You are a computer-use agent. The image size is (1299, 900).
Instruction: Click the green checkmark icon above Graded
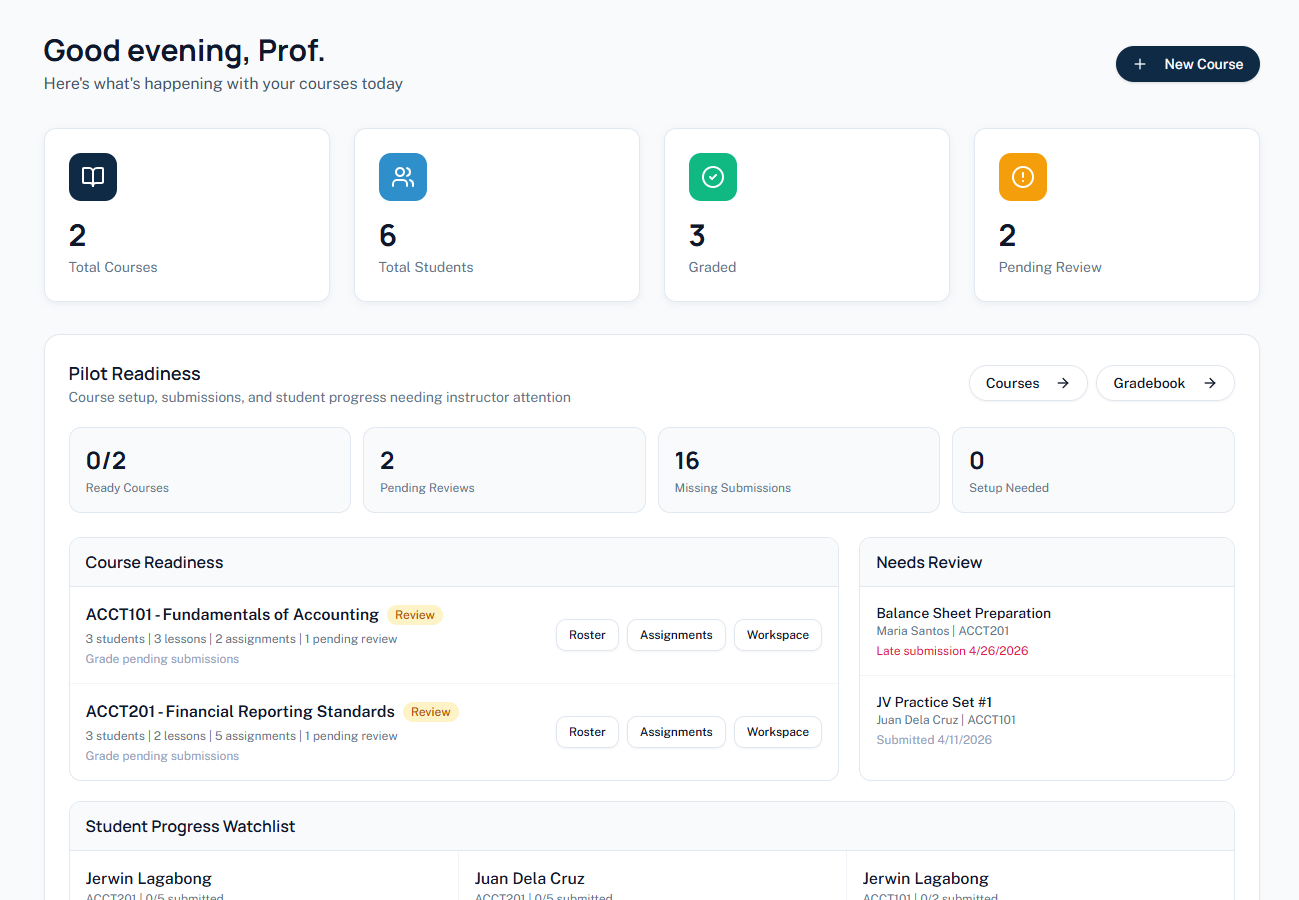(713, 177)
